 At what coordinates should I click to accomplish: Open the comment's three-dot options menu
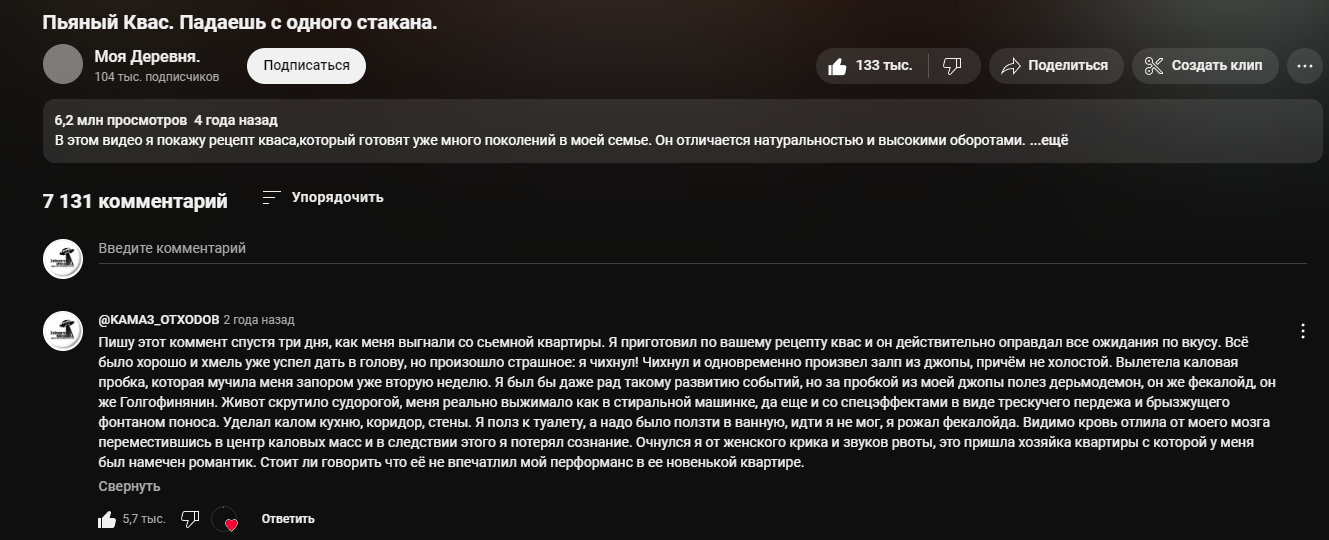(x=1303, y=331)
